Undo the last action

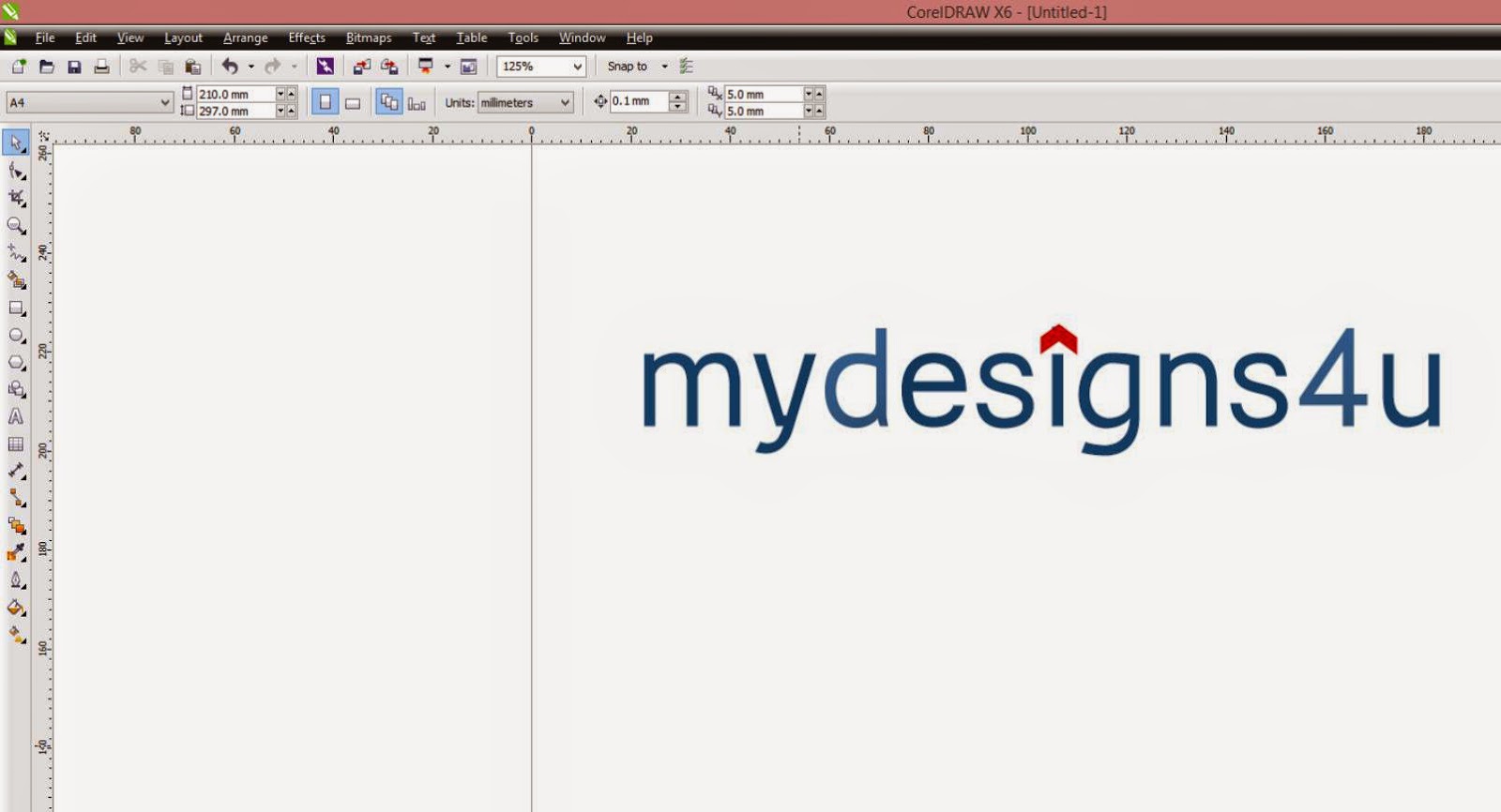[x=229, y=66]
